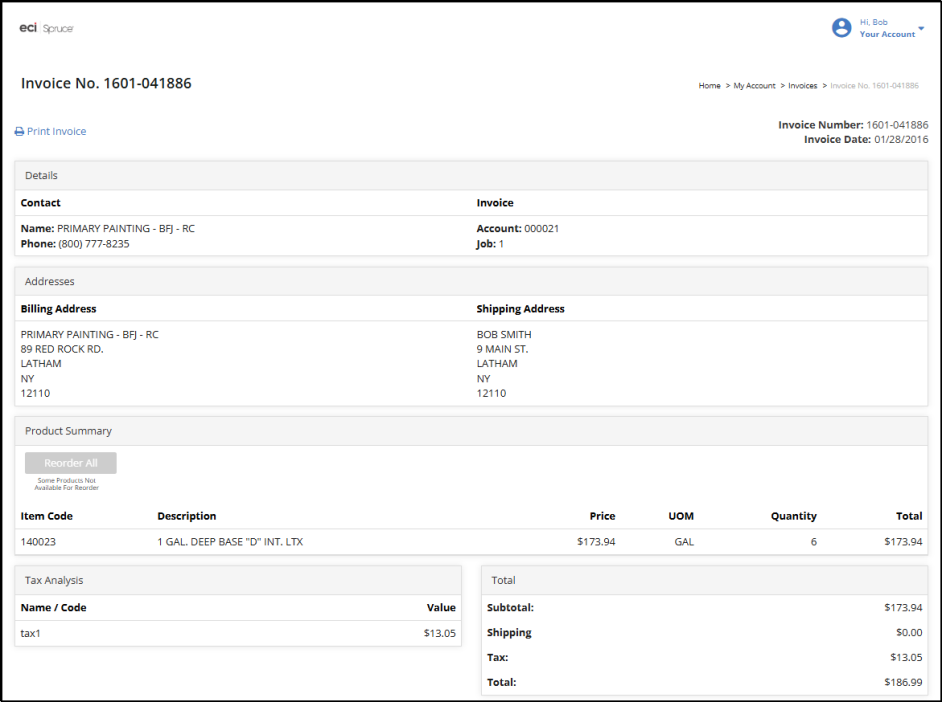Click the Print Invoice link text

tap(57, 132)
